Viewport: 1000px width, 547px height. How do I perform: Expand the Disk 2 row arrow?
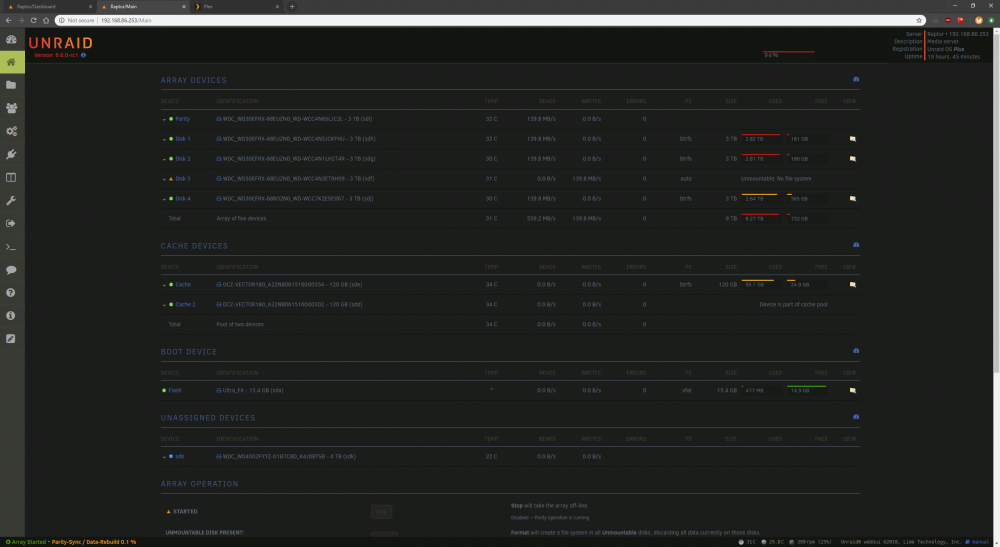tap(164, 159)
